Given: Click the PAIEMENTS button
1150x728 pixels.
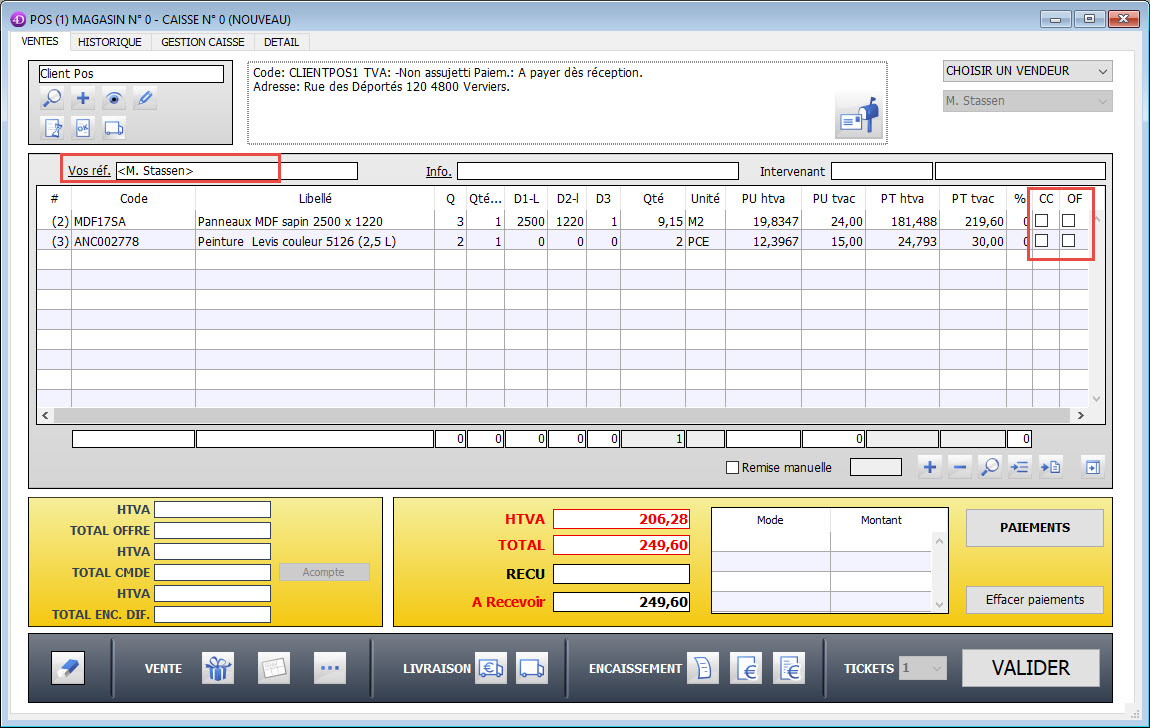Looking at the screenshot, I should tap(1034, 528).
